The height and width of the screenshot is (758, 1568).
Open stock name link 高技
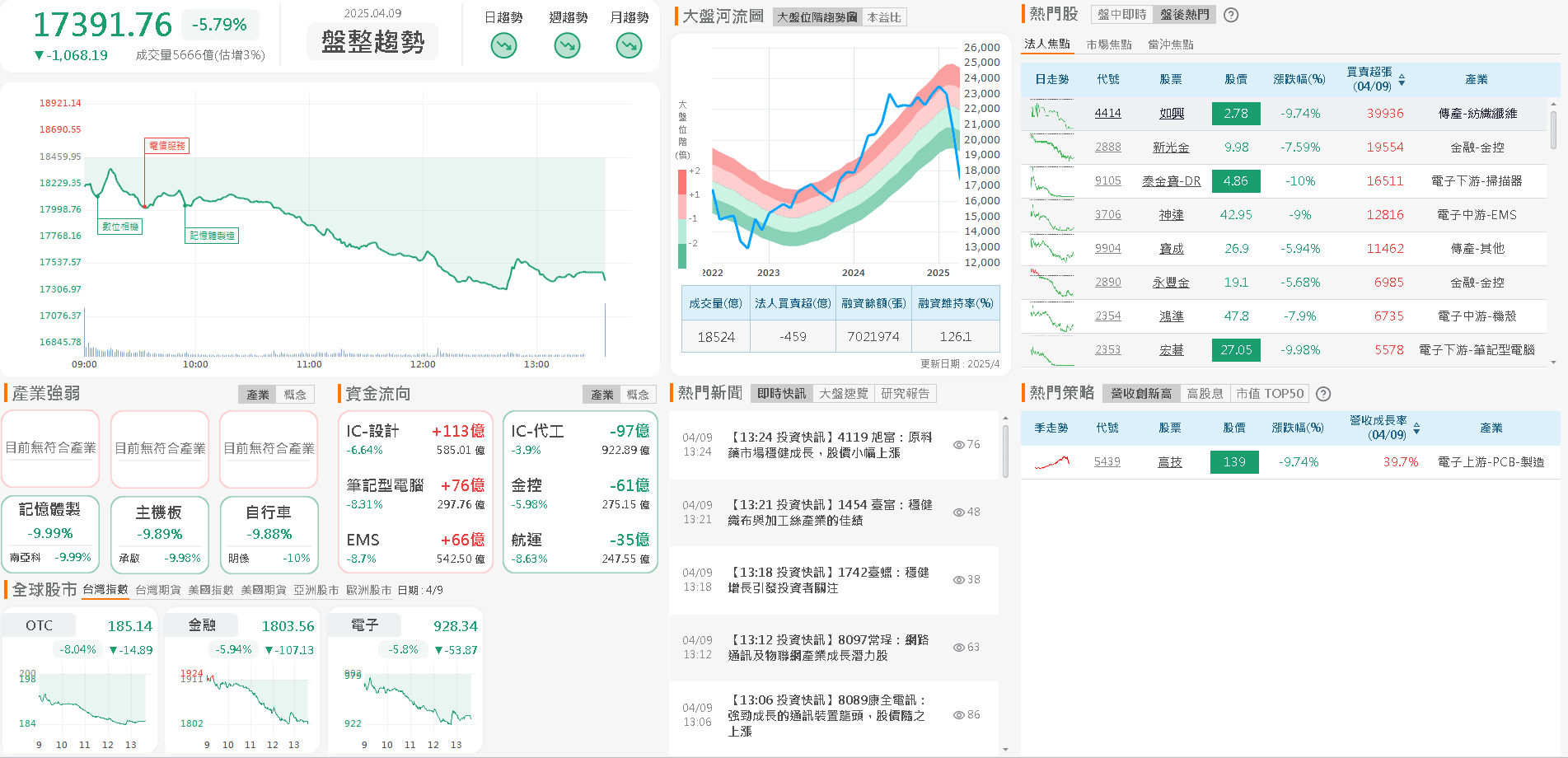(x=1170, y=462)
